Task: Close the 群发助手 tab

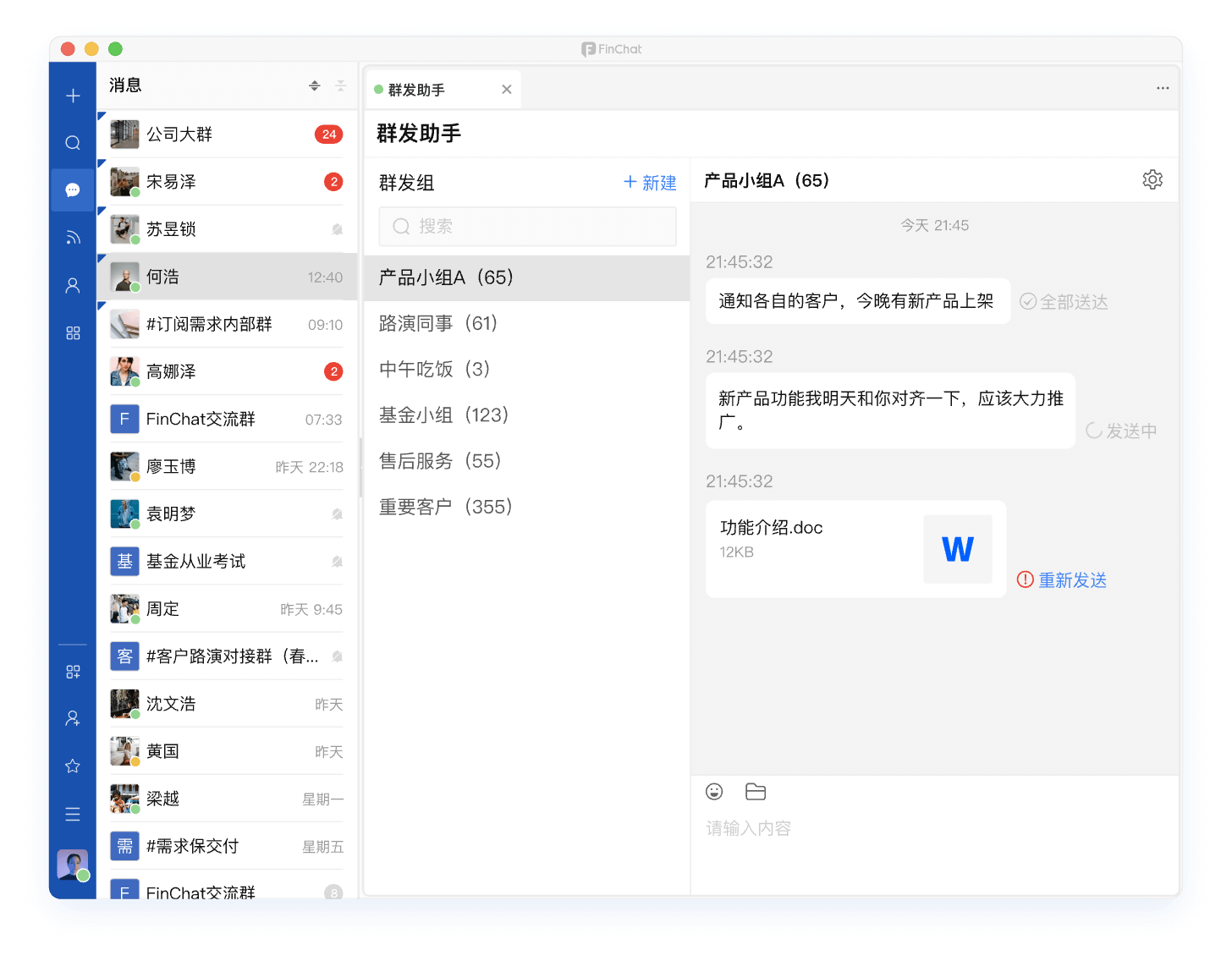Action: click(x=506, y=90)
